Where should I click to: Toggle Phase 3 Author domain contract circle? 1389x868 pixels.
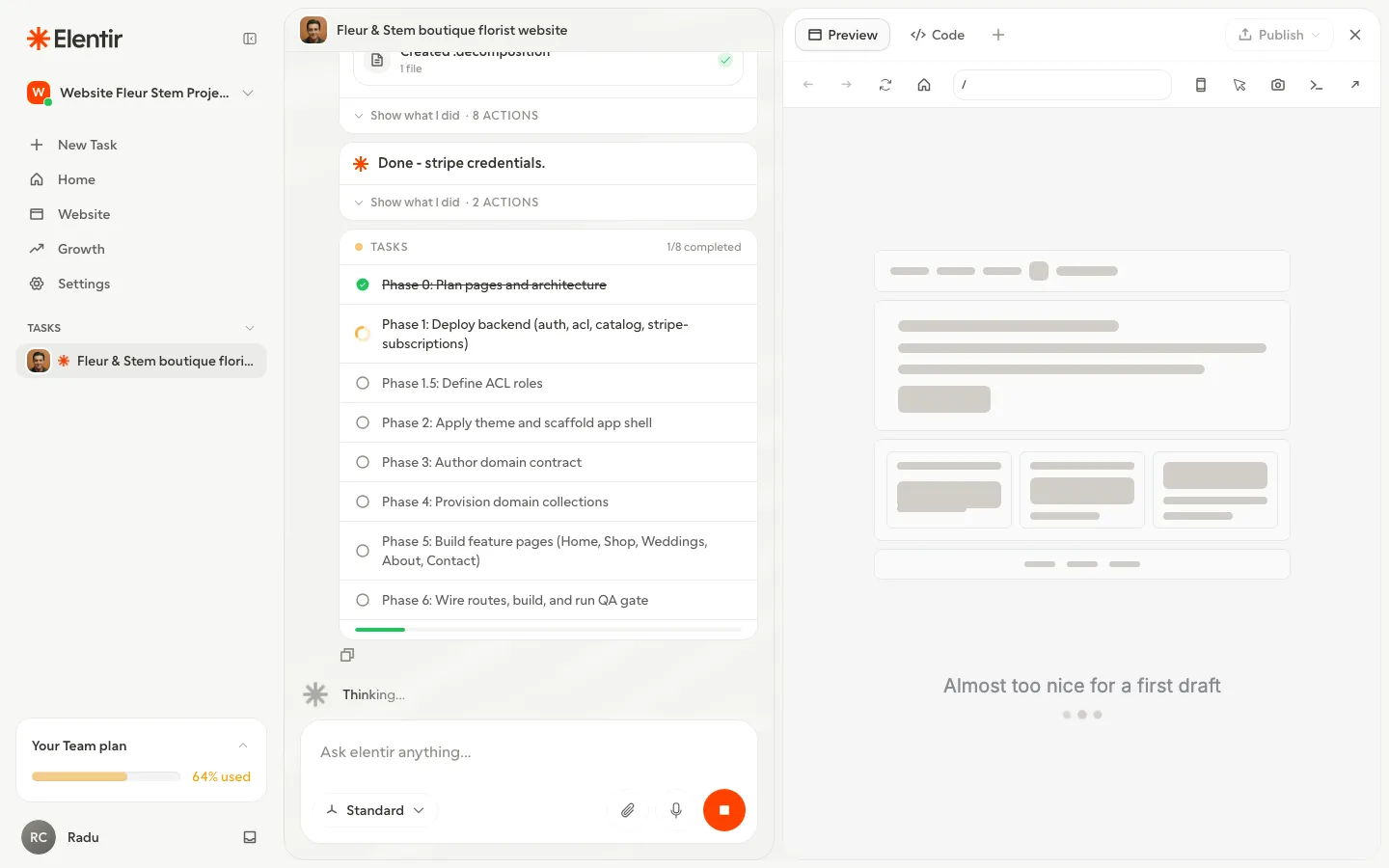(363, 462)
